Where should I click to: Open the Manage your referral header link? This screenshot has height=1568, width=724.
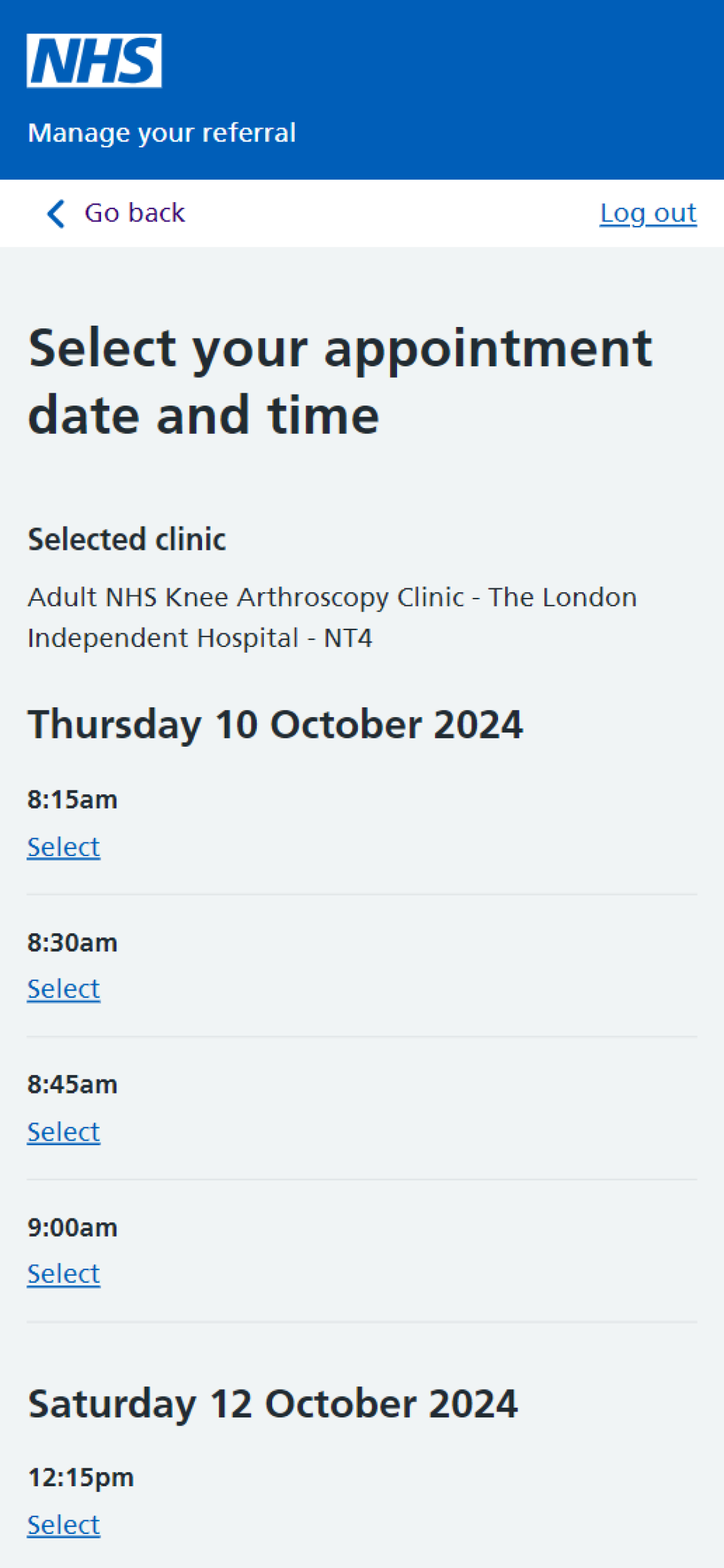pos(162,133)
